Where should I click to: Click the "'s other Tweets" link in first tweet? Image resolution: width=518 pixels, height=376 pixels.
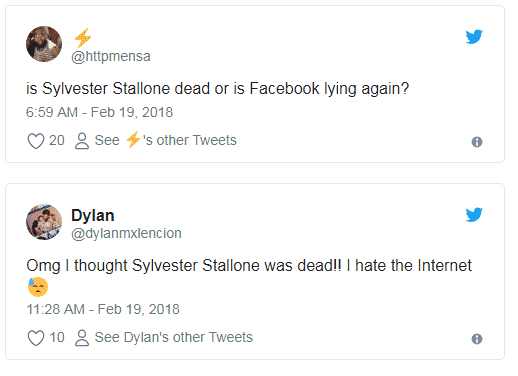tap(190, 140)
